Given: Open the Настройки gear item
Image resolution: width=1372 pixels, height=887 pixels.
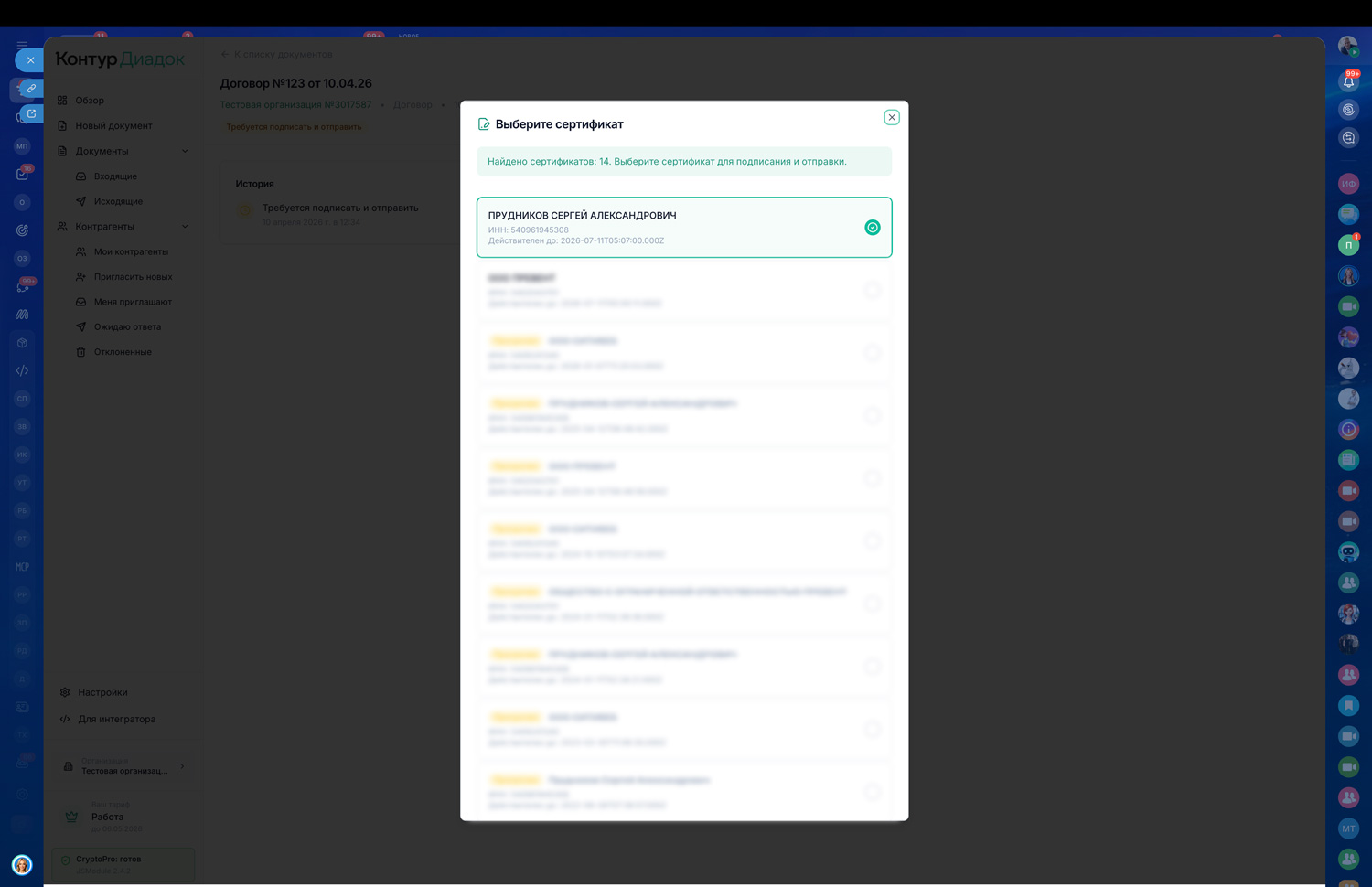Looking at the screenshot, I should click(x=102, y=692).
